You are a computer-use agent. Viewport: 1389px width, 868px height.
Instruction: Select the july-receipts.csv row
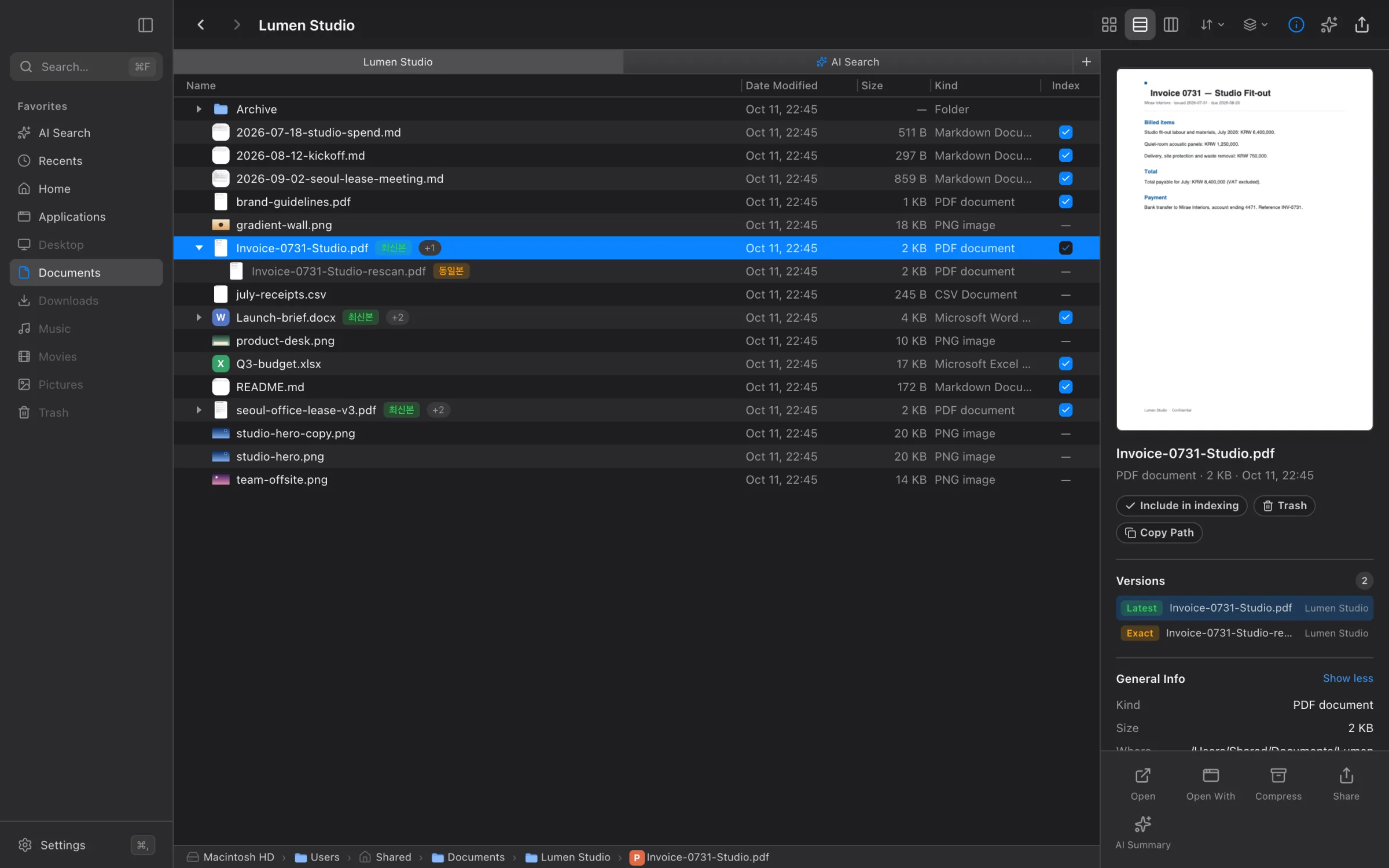pos(637,295)
